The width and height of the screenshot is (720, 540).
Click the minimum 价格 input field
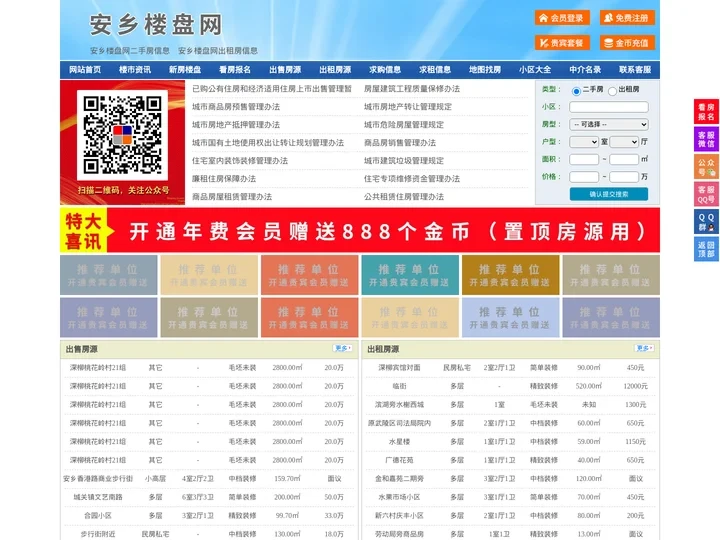coord(584,177)
